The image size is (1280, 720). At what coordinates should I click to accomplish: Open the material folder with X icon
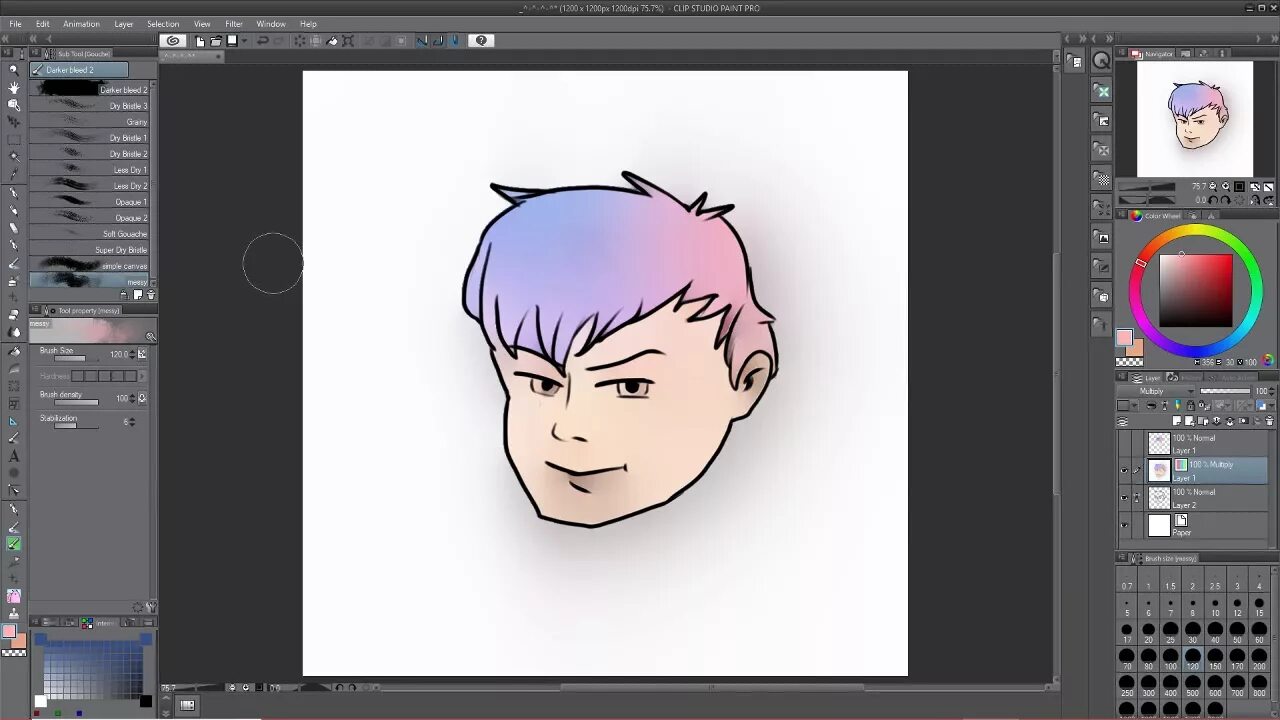click(1101, 91)
